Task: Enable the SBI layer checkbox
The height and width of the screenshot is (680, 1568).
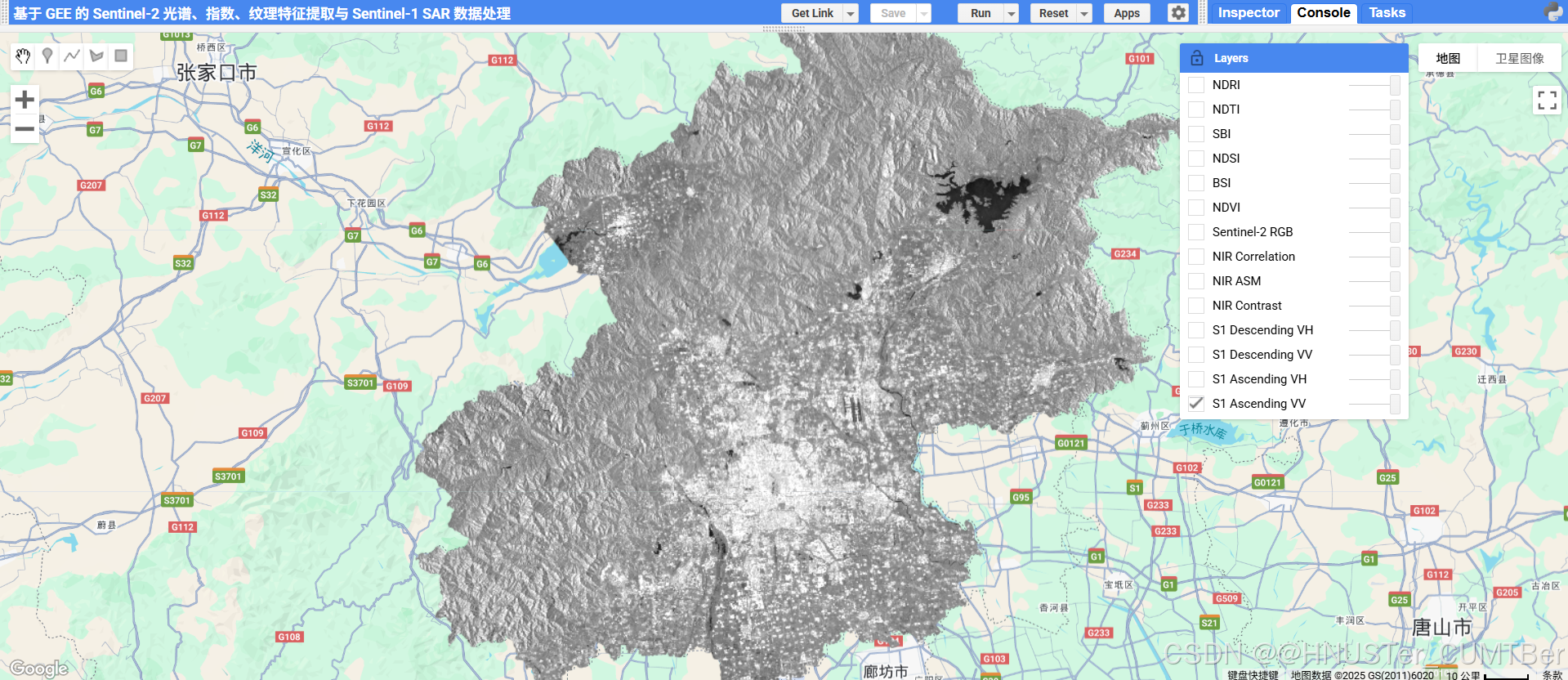Action: [x=1196, y=134]
